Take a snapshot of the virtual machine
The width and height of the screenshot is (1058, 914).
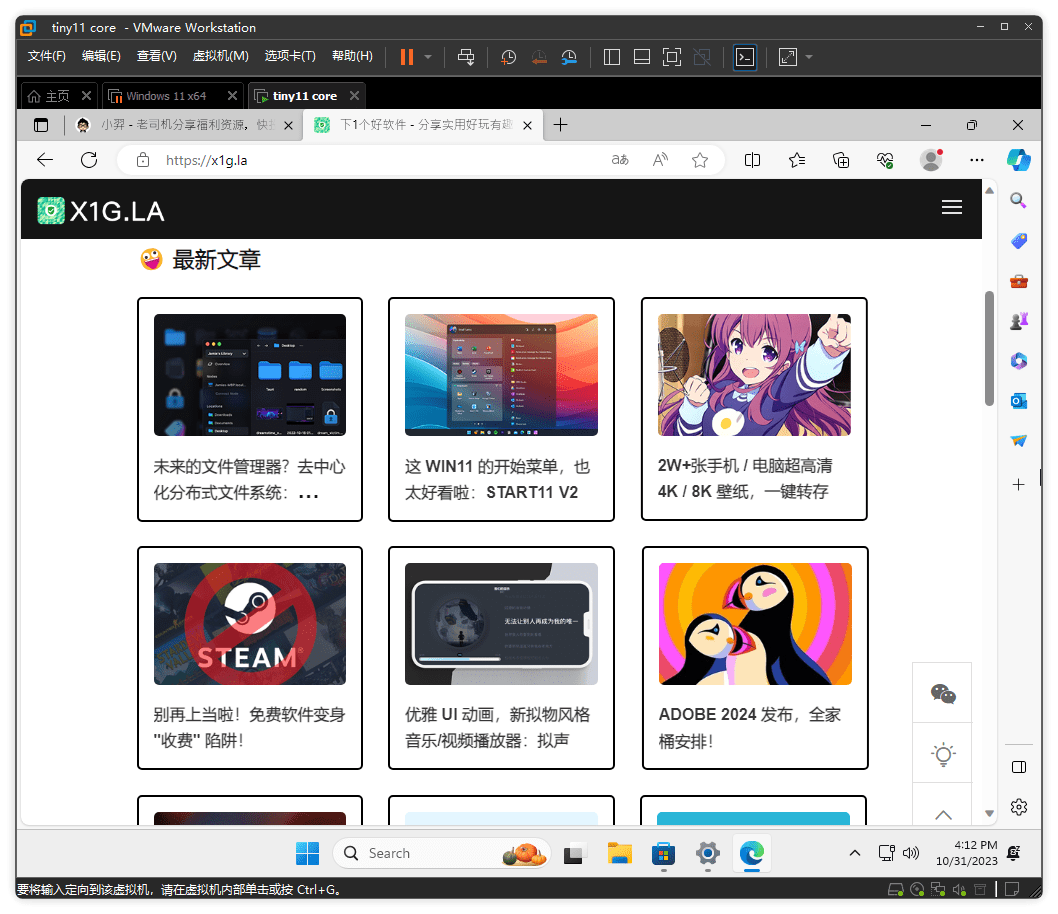click(x=508, y=57)
